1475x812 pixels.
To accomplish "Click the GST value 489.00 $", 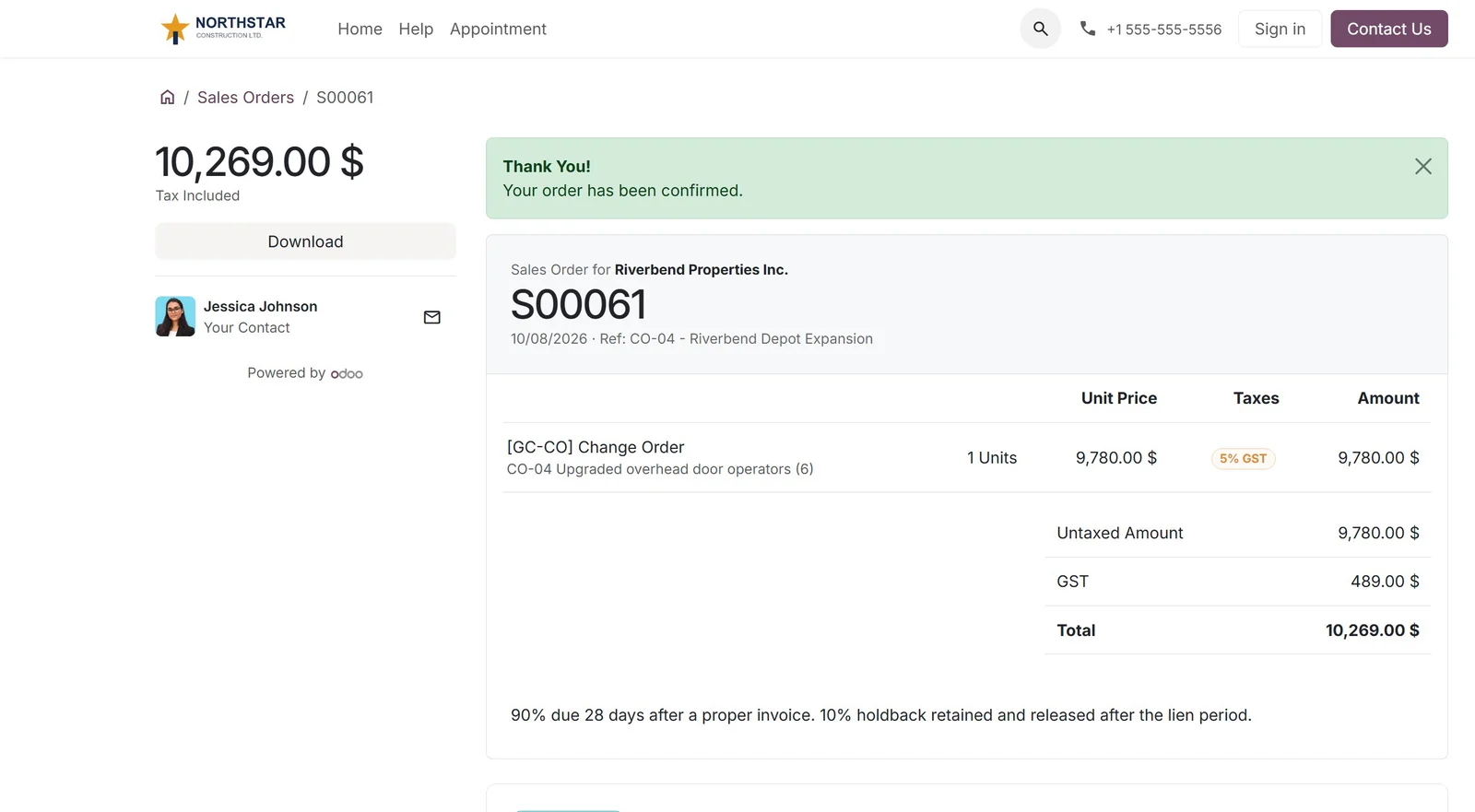I will coord(1385,582).
